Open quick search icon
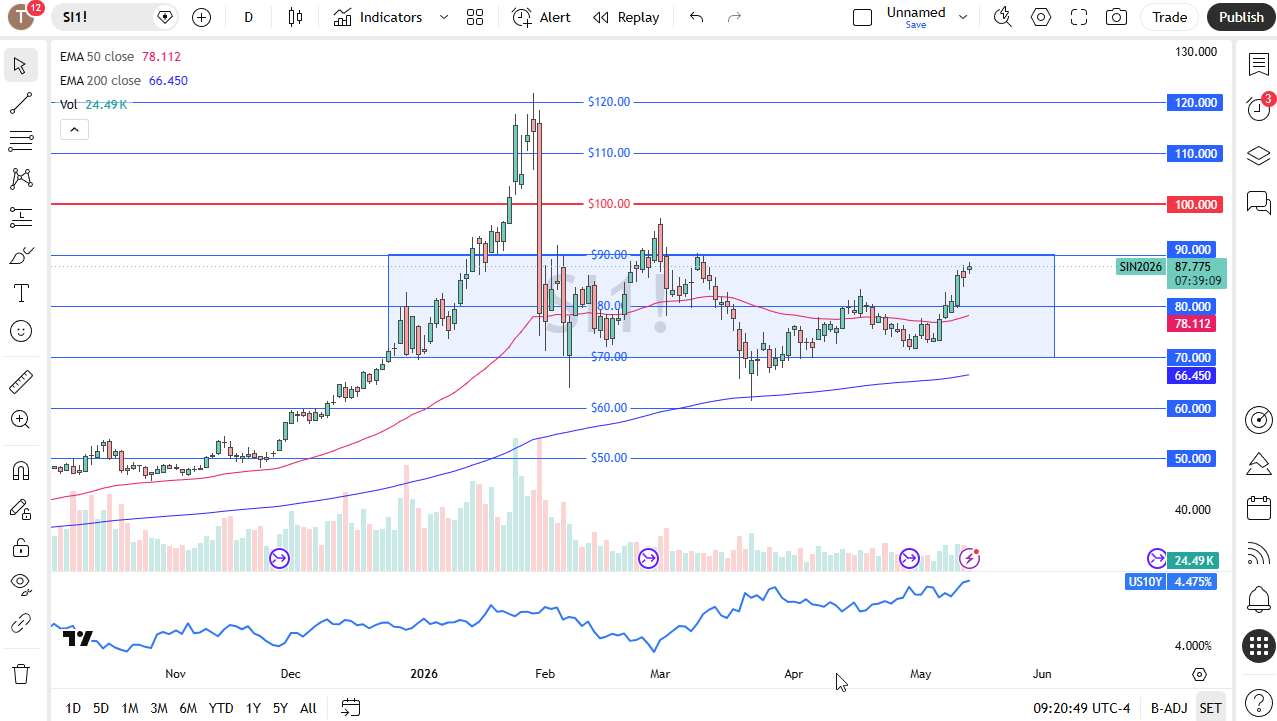1277x721 pixels. (x=1002, y=17)
